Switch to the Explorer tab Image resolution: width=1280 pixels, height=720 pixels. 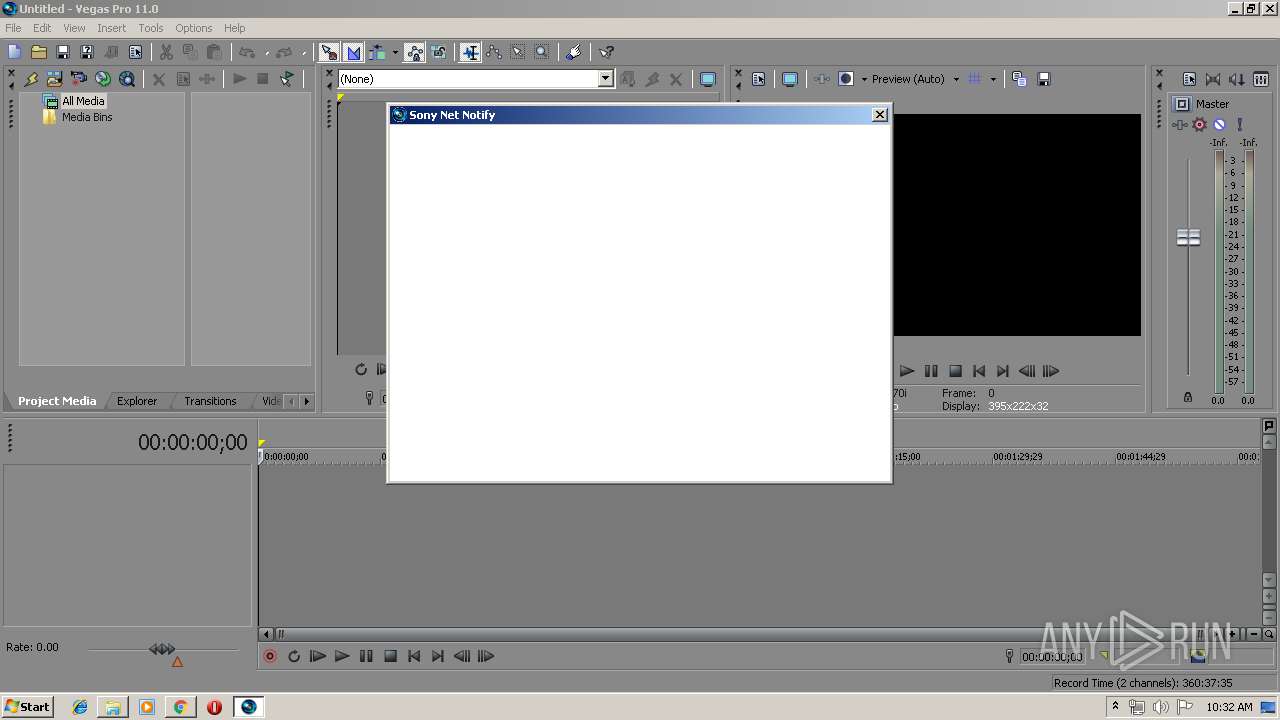137,401
